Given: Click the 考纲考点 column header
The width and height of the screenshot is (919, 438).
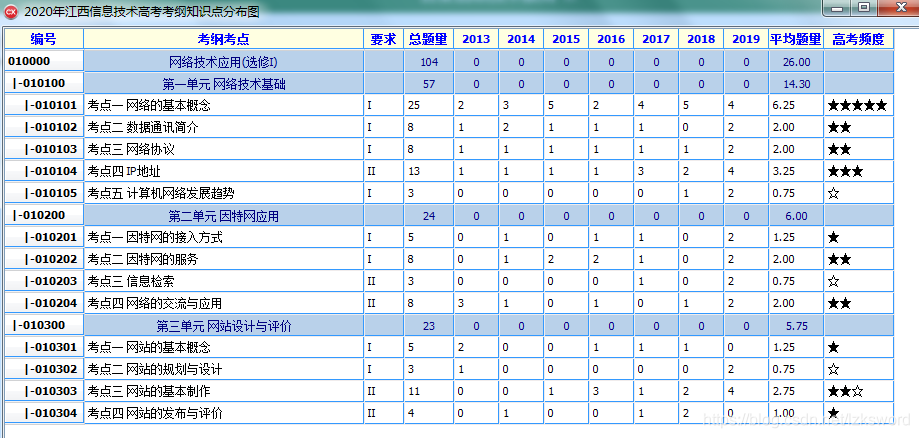Looking at the screenshot, I should coord(223,39).
